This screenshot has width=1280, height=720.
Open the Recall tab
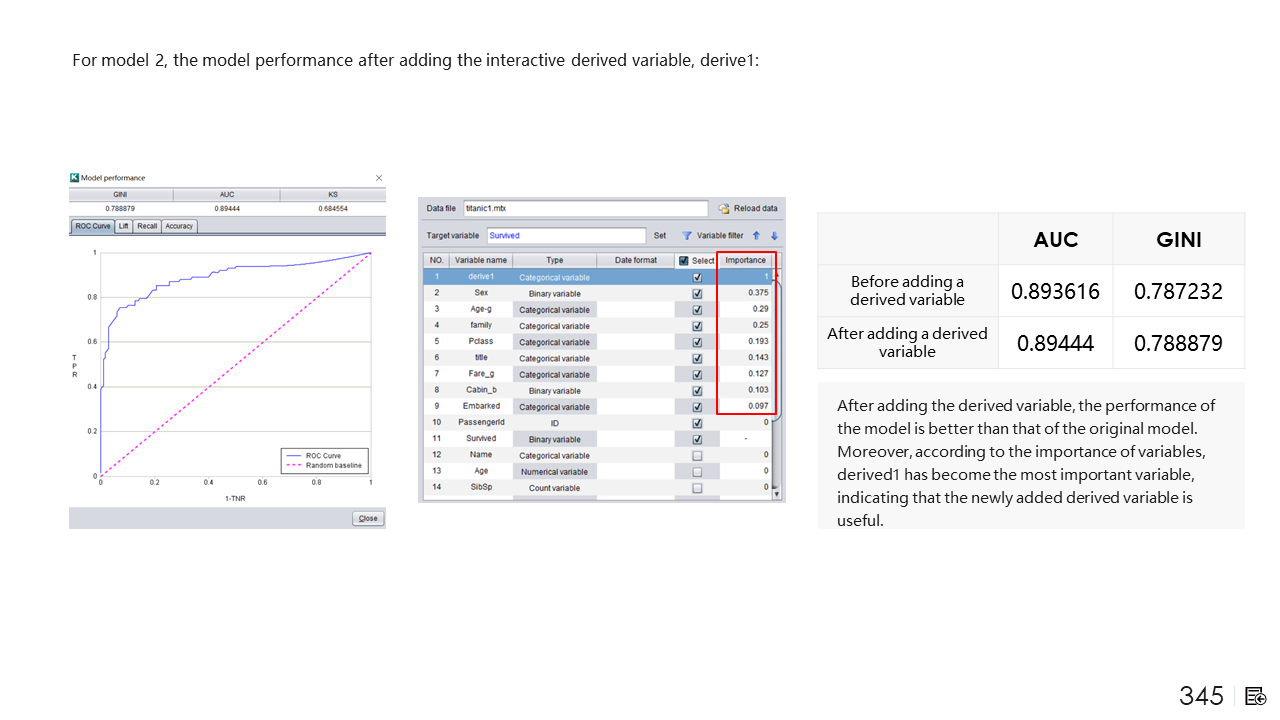(147, 227)
